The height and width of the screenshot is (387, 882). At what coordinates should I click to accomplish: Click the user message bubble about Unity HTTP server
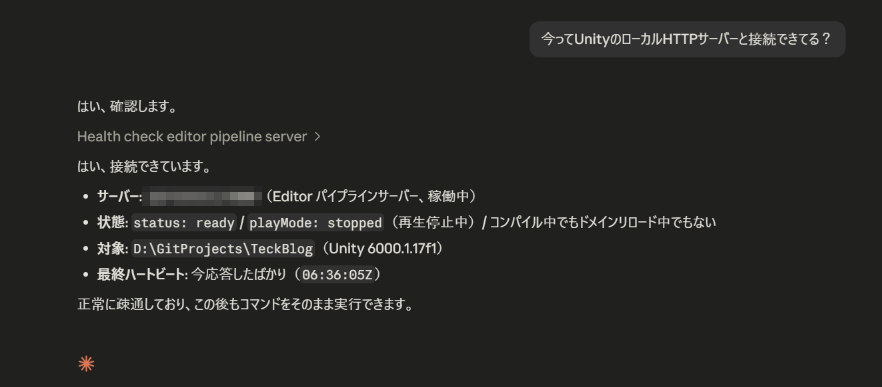(x=687, y=39)
